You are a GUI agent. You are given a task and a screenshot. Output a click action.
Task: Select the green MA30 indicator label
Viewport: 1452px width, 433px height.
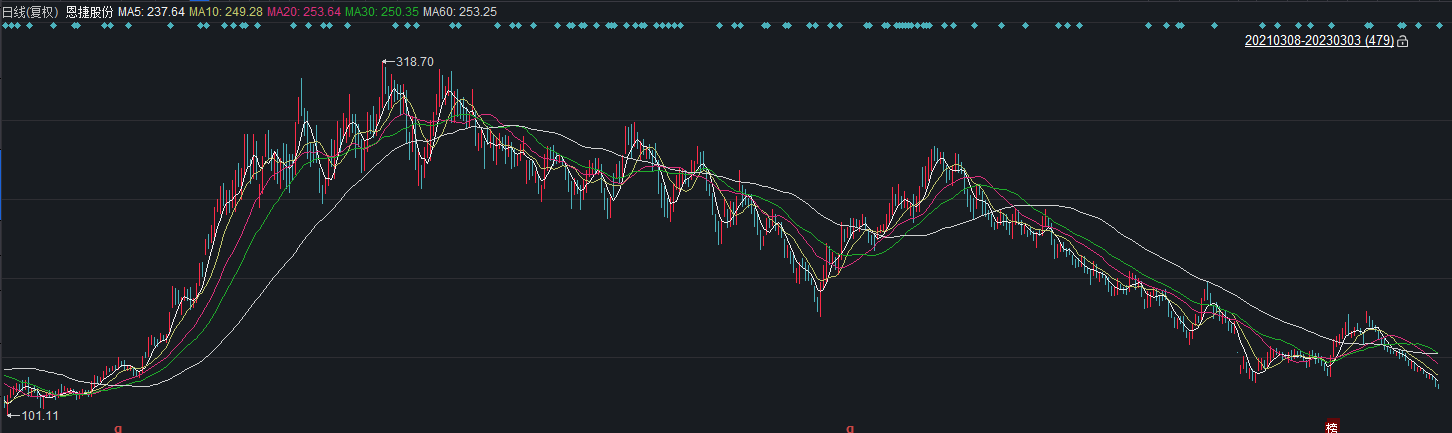coord(380,11)
